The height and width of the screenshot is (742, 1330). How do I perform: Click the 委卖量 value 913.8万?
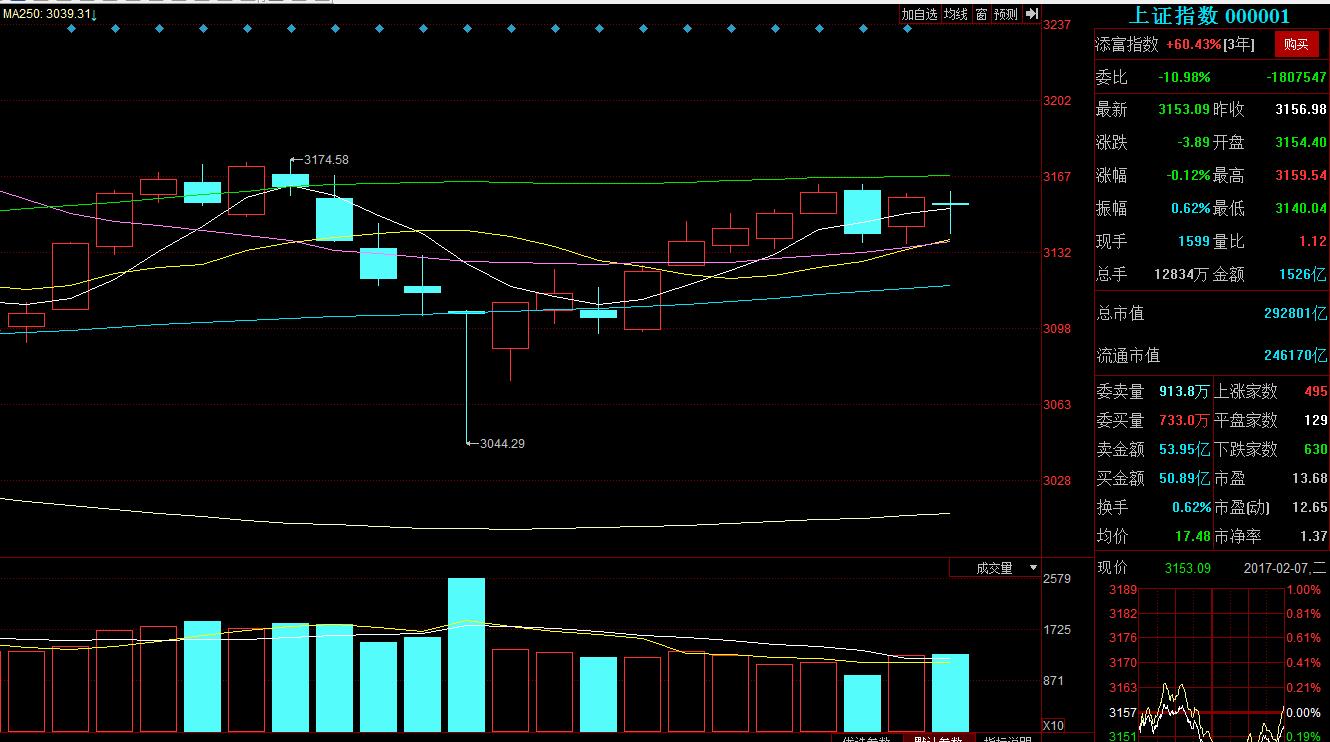click(x=1184, y=391)
